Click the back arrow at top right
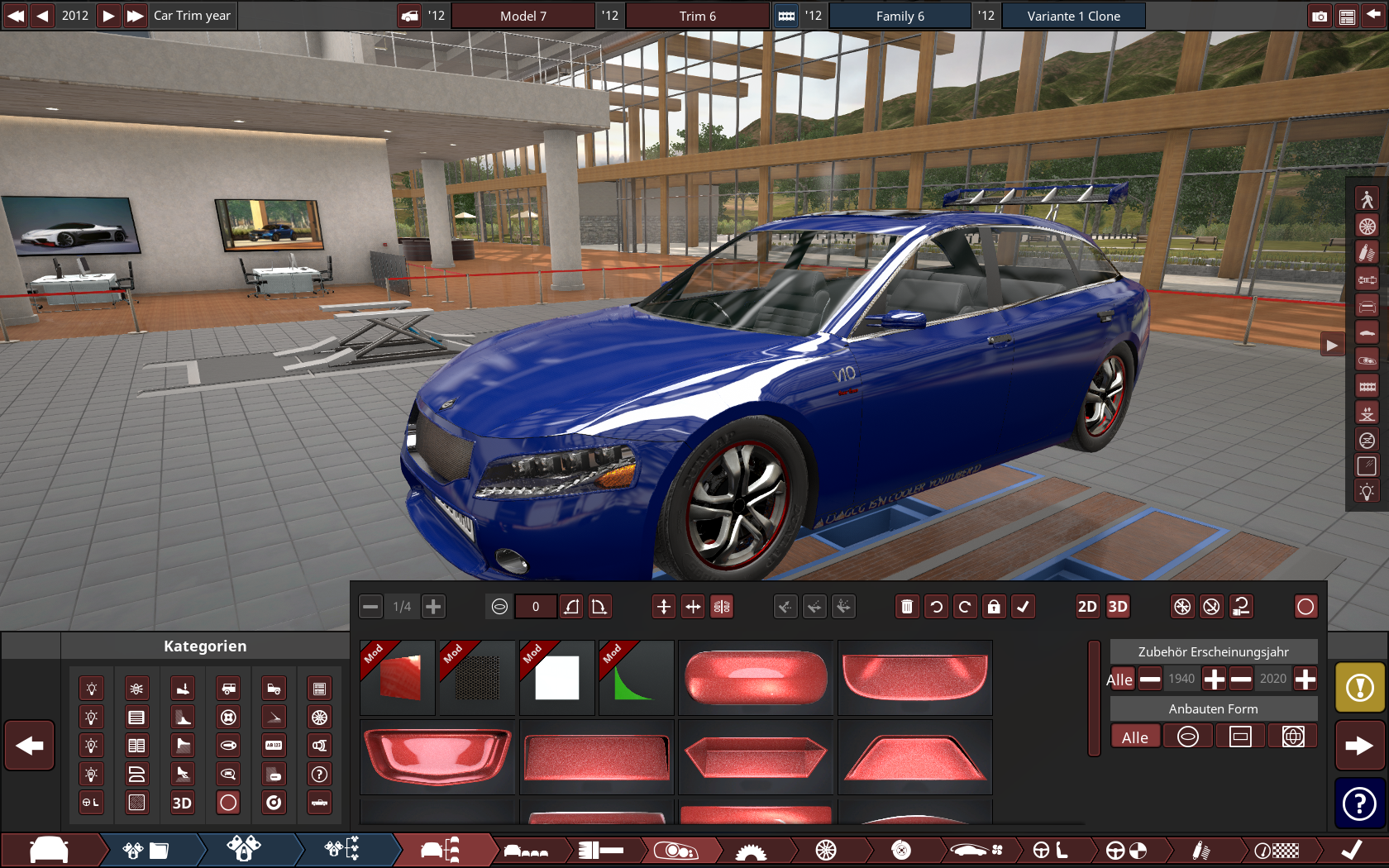1389x868 pixels. click(1373, 16)
